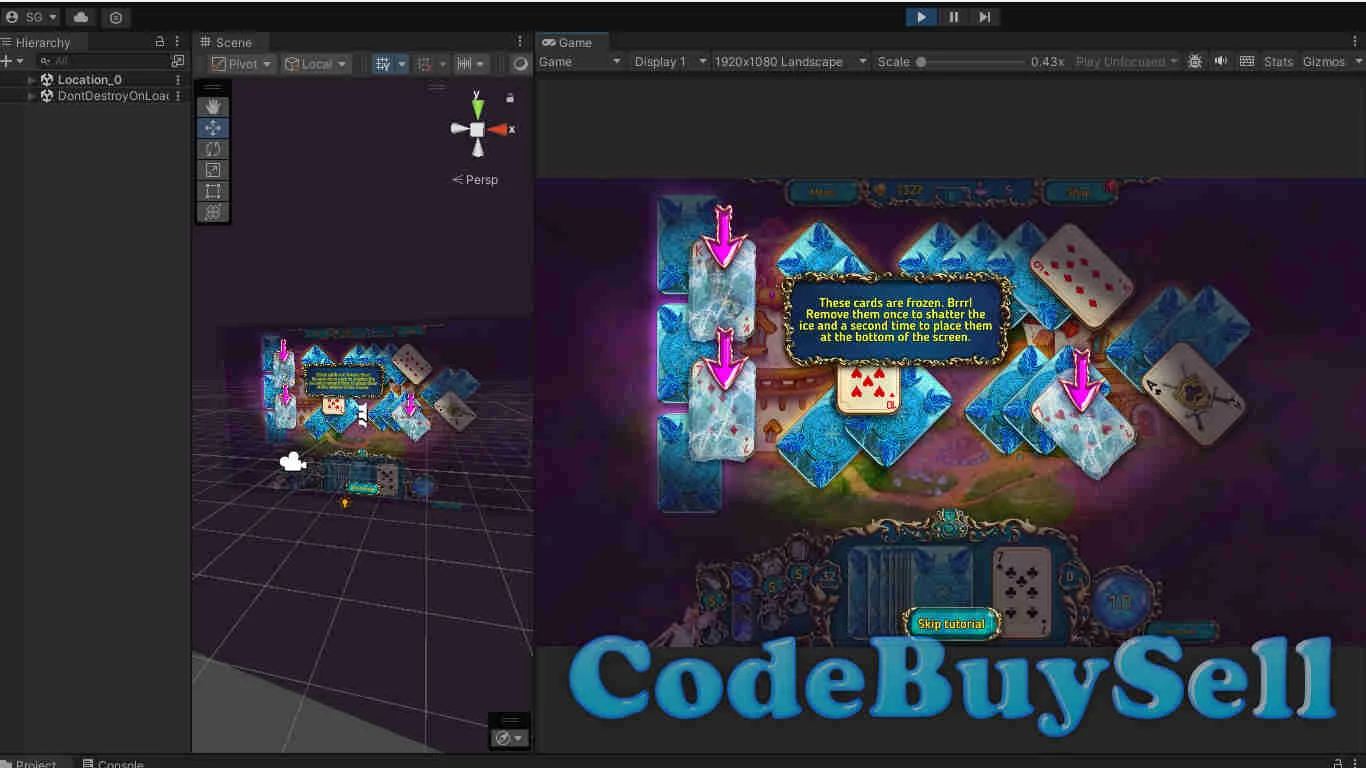Toggle Play mode
The height and width of the screenshot is (768, 1366).
point(921,17)
